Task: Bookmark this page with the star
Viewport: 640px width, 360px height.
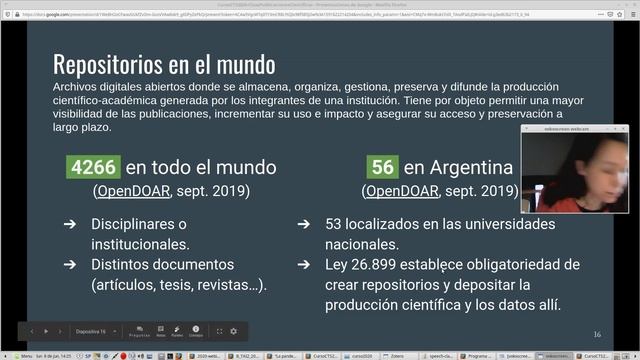Action: (x=620, y=14)
